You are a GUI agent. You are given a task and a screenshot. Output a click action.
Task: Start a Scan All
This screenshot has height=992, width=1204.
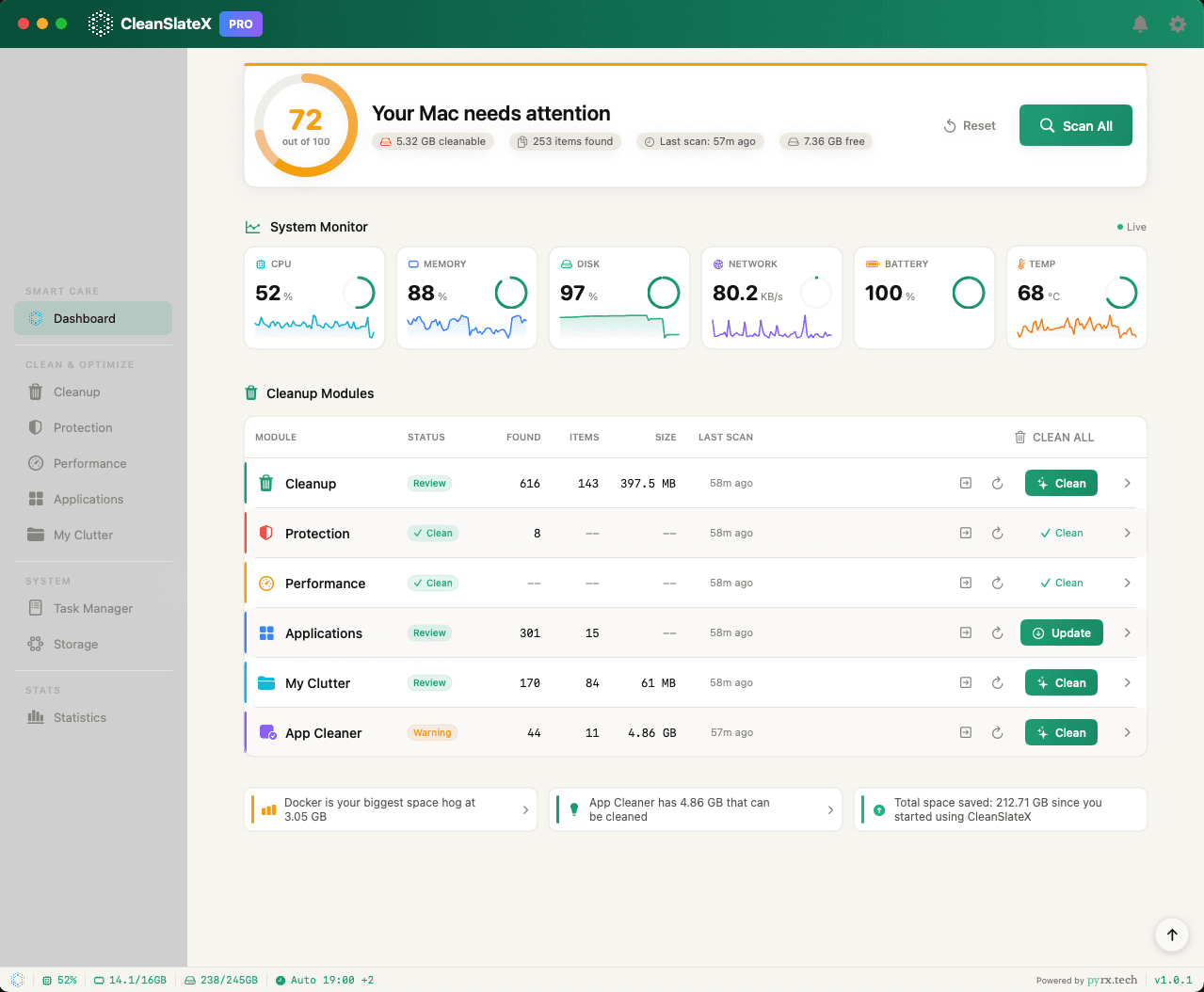(1076, 126)
